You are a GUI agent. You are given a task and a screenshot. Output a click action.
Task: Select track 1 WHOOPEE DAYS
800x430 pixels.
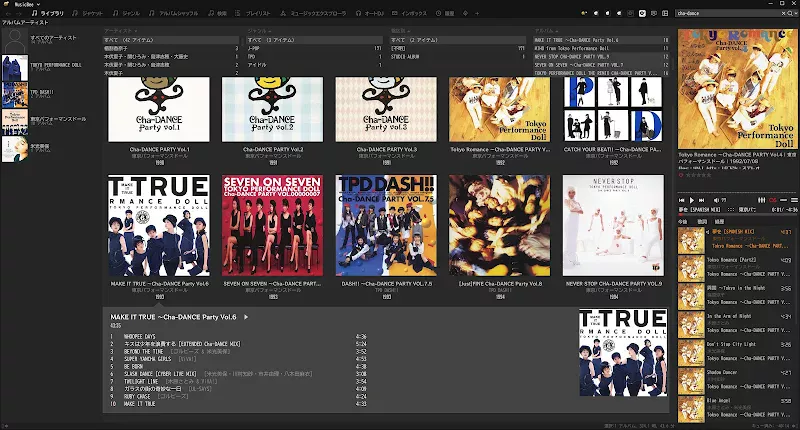(238, 337)
